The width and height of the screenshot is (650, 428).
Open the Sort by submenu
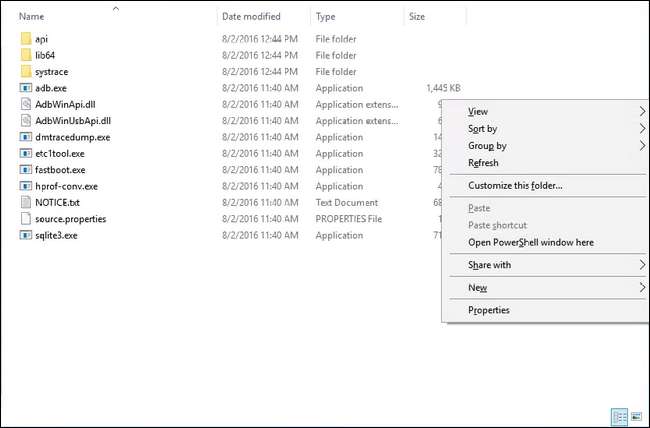[547, 129]
